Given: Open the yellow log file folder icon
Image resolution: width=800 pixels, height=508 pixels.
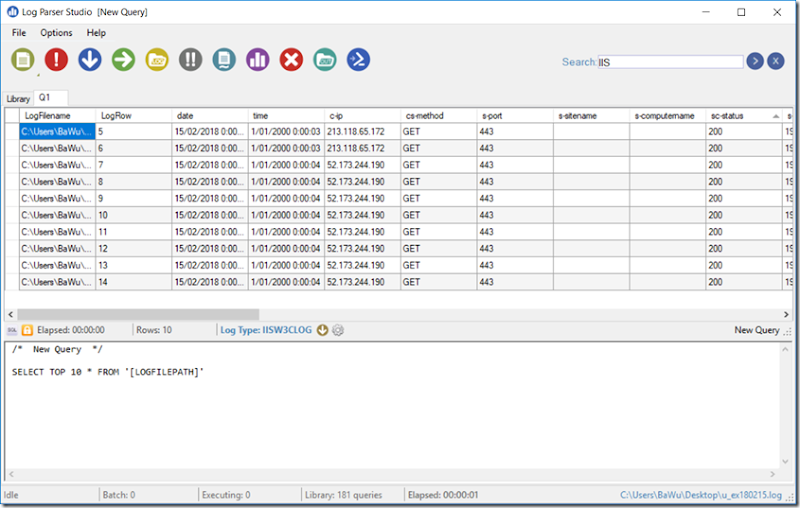Looking at the screenshot, I should pyautogui.click(x=157, y=60).
